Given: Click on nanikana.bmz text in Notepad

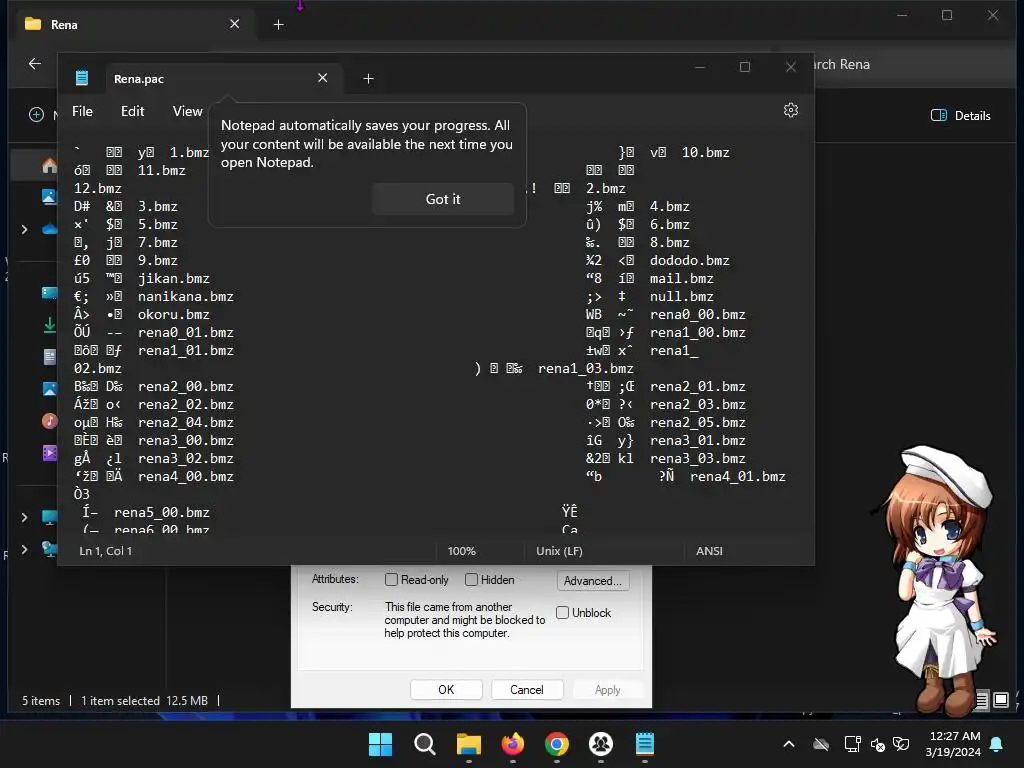Looking at the screenshot, I should [186, 296].
